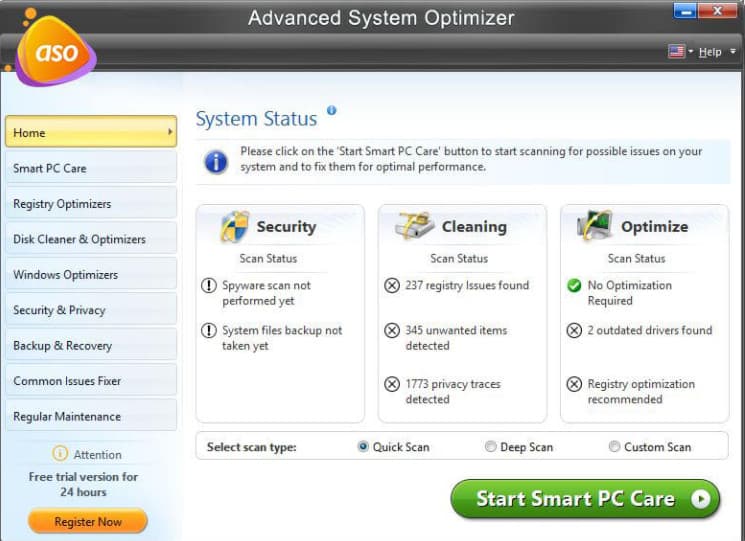The image size is (745, 541).
Task: Click the ASO orange logo
Action: 55,50
